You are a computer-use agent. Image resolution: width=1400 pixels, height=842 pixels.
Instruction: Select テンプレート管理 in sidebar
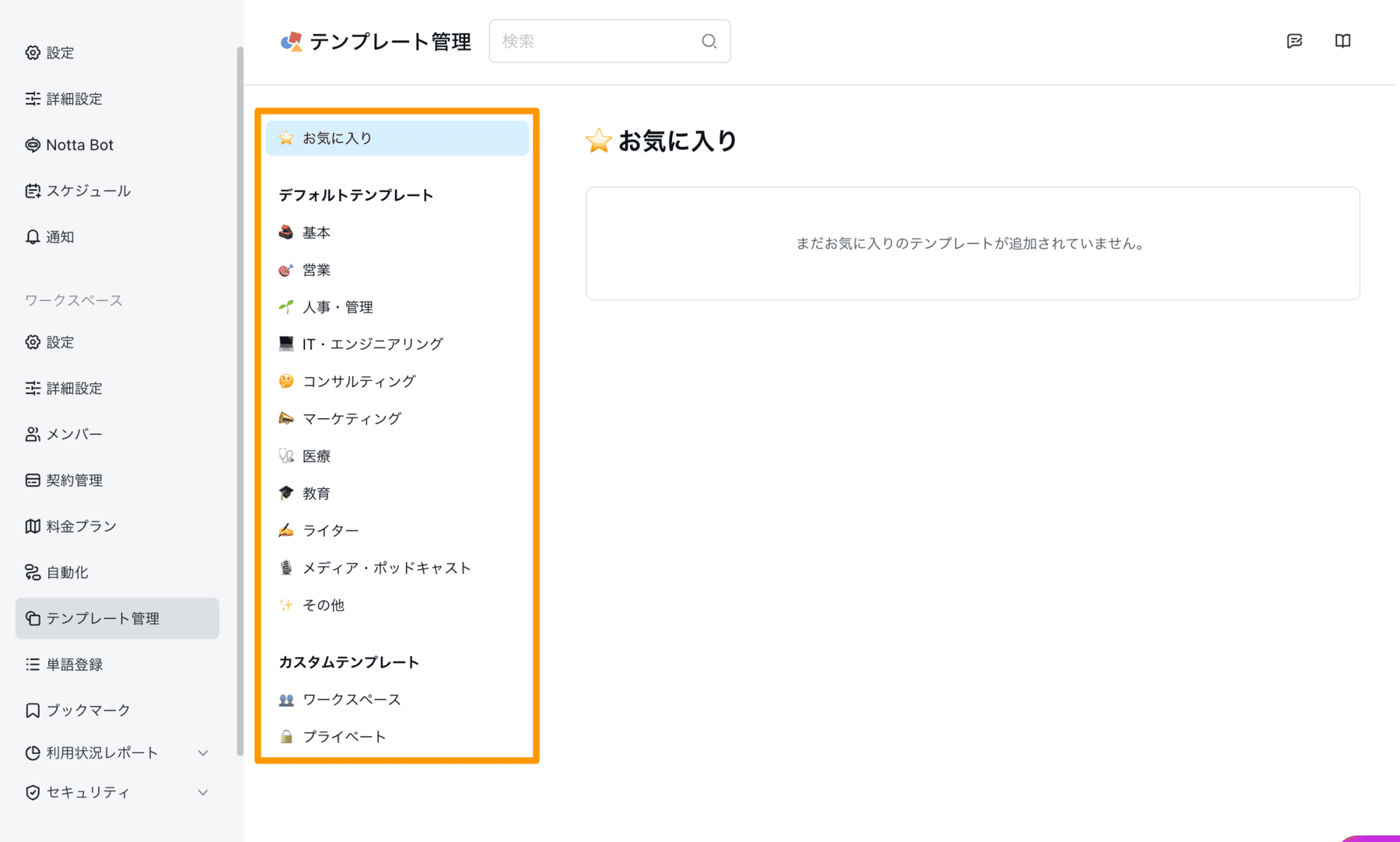point(117,618)
